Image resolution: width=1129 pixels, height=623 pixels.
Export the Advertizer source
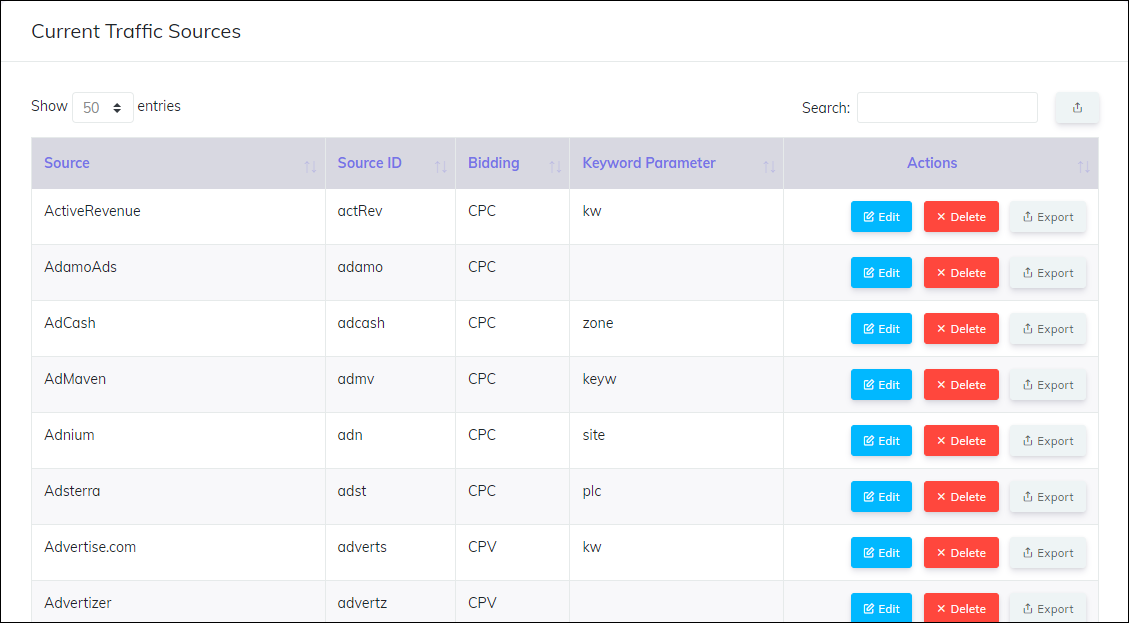[1048, 608]
